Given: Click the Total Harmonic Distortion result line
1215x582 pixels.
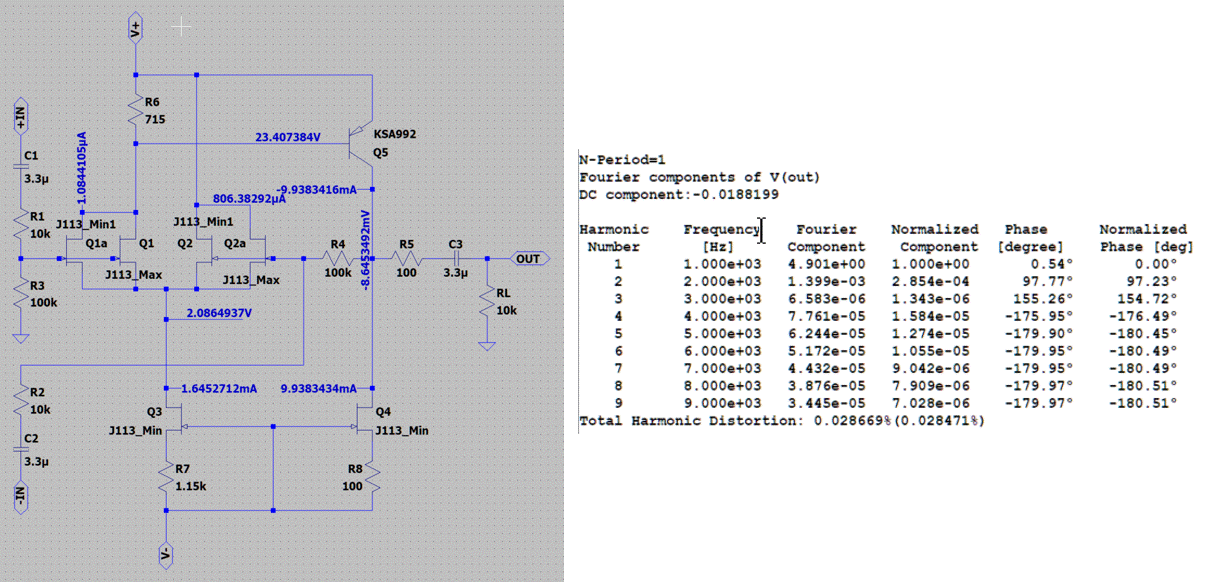Looking at the screenshot, I should 781,421.
